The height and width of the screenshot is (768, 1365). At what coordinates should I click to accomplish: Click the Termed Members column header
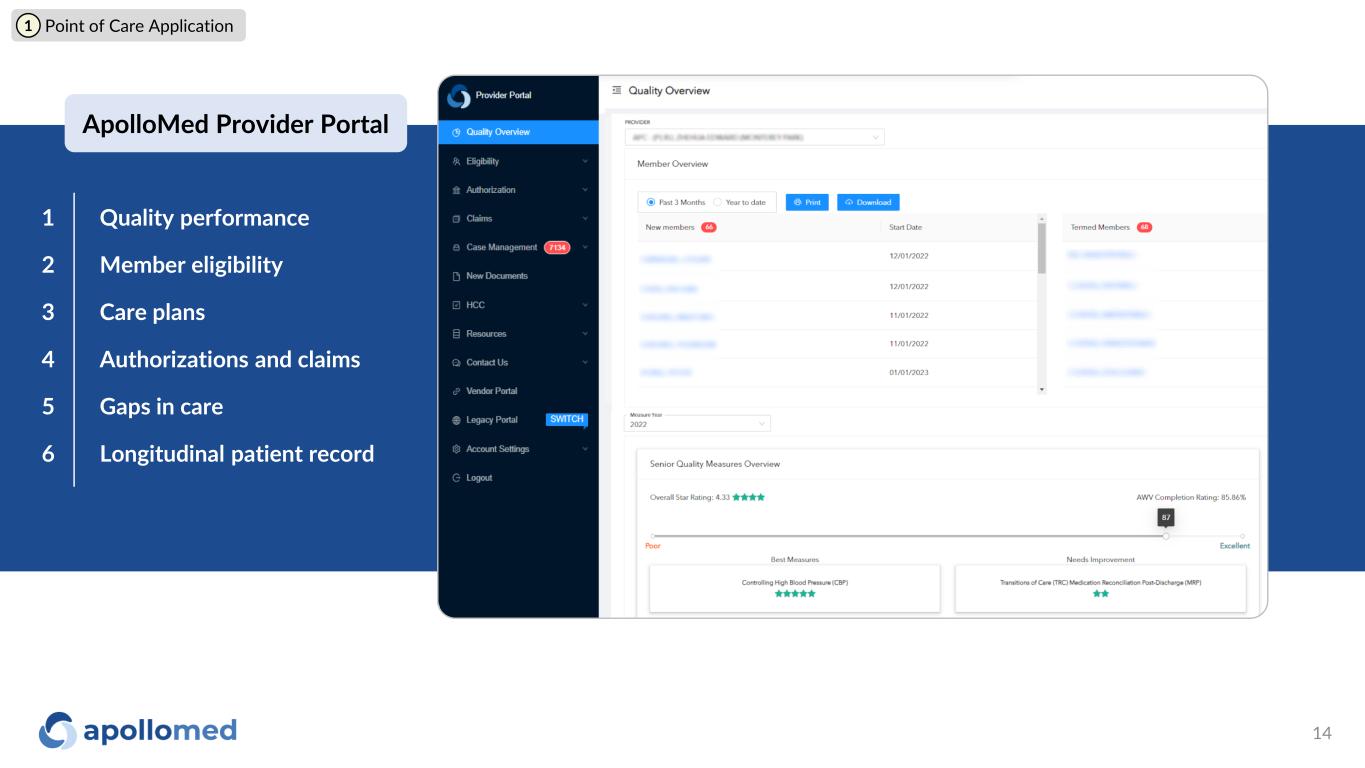coord(1100,227)
